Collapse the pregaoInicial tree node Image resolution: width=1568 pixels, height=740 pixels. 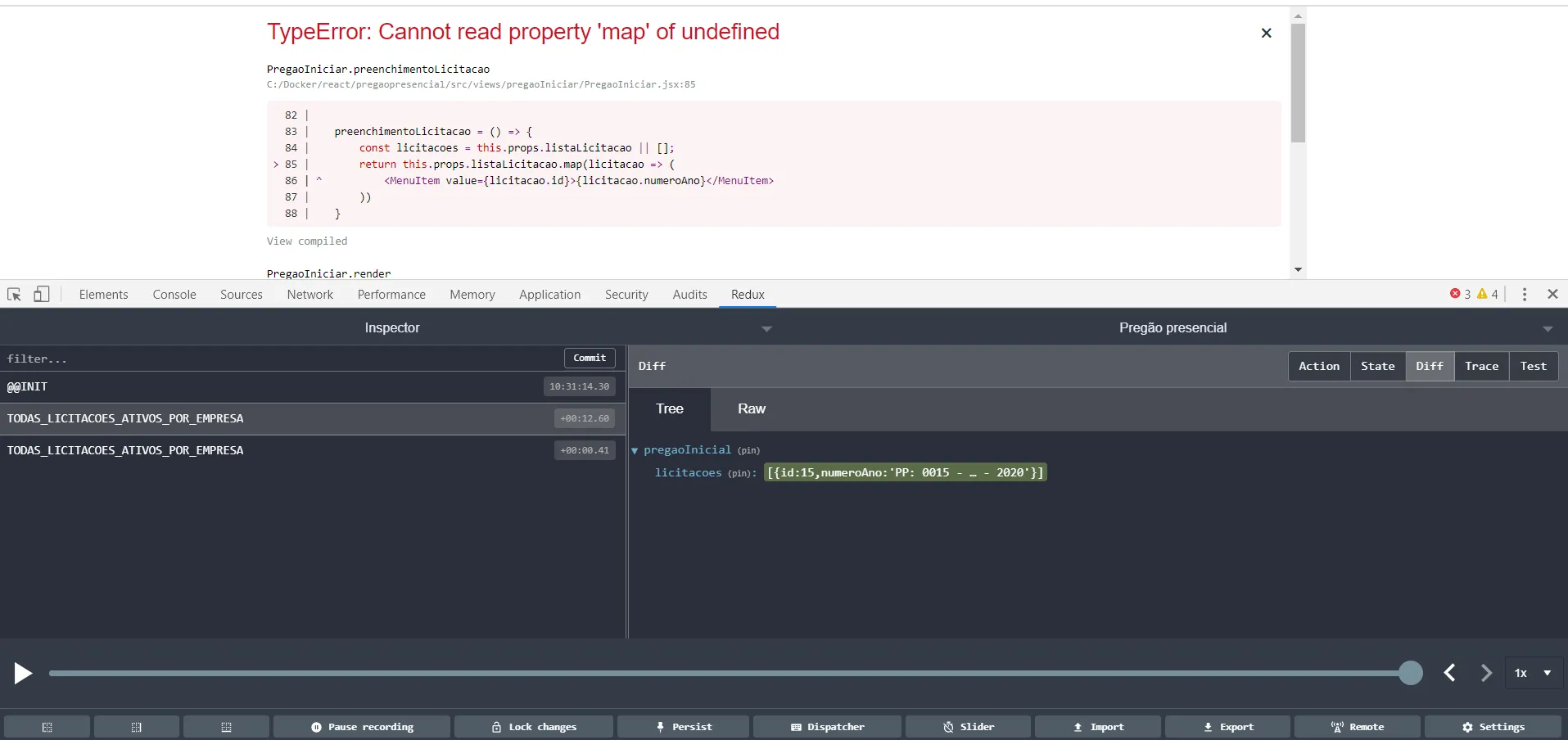click(x=635, y=451)
